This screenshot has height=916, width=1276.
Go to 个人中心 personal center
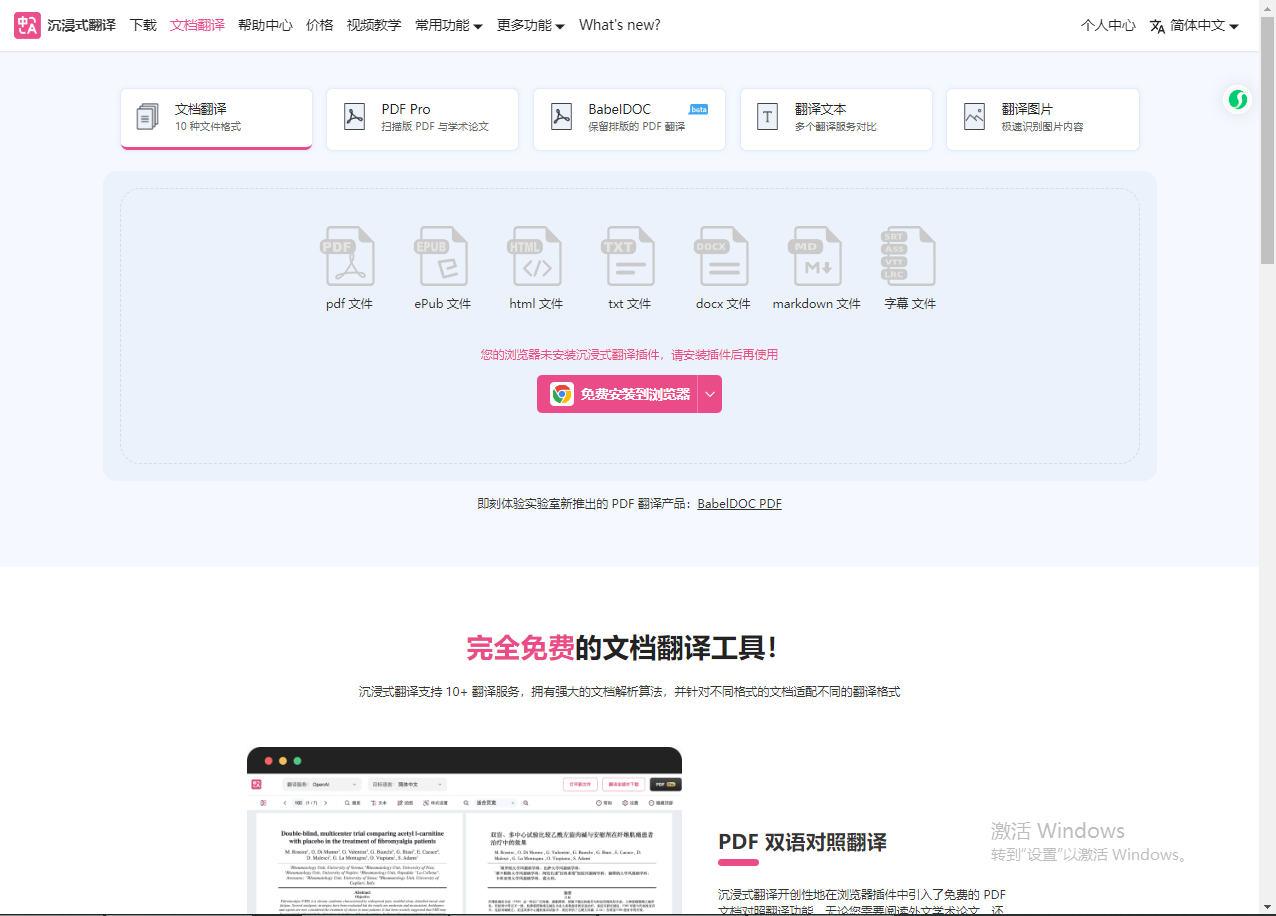(x=1108, y=25)
